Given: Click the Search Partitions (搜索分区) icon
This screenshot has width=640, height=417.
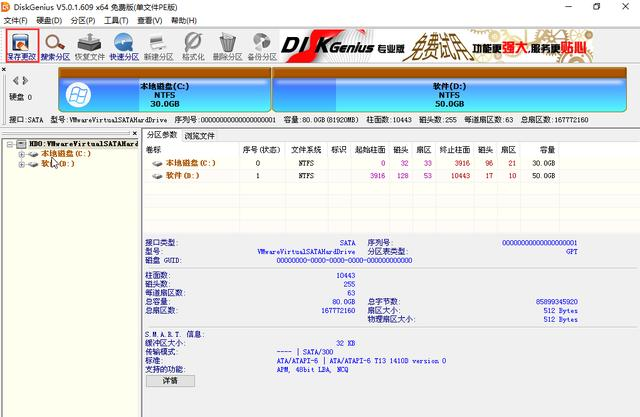Looking at the screenshot, I should 56,45.
